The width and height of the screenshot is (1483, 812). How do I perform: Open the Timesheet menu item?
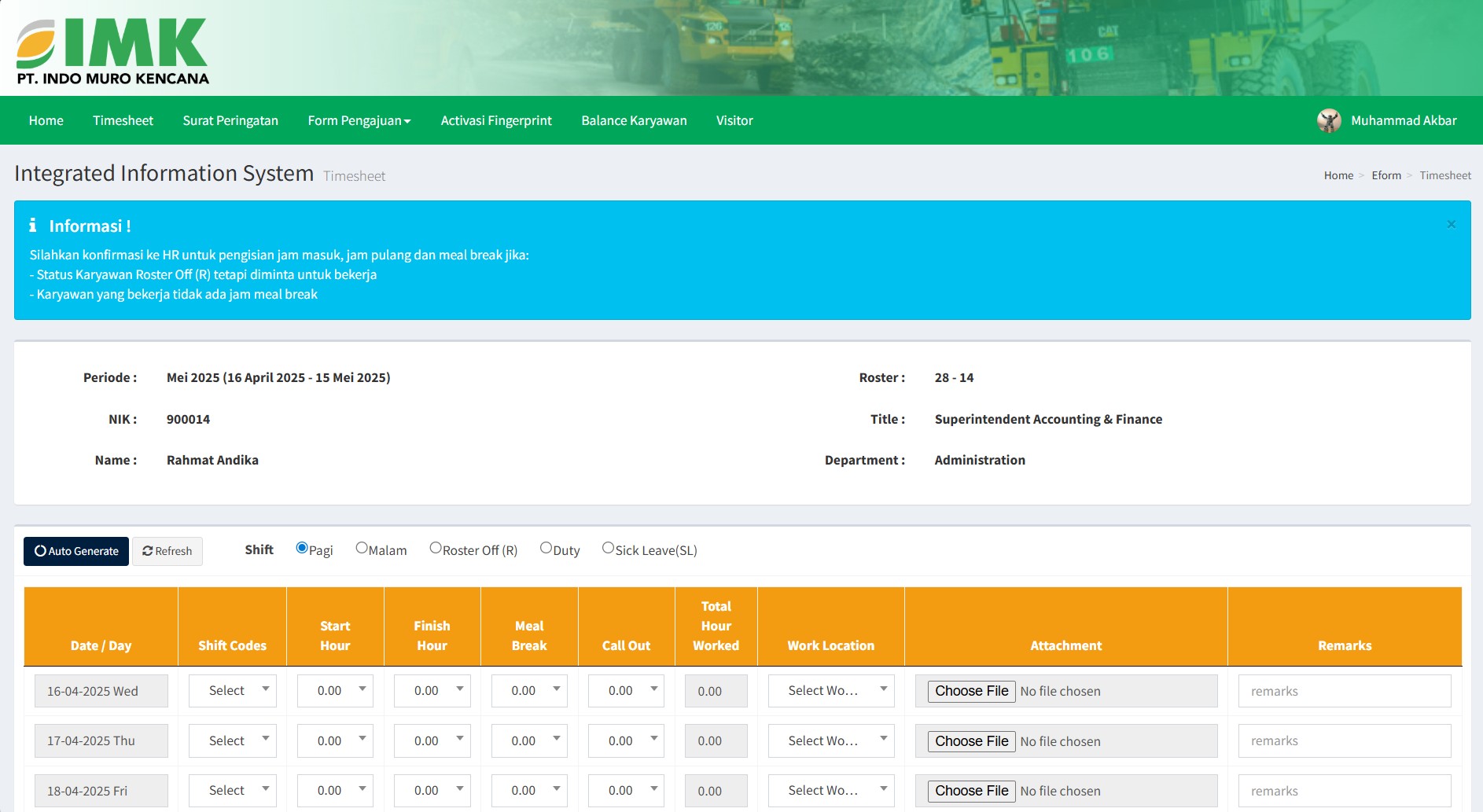click(x=123, y=120)
